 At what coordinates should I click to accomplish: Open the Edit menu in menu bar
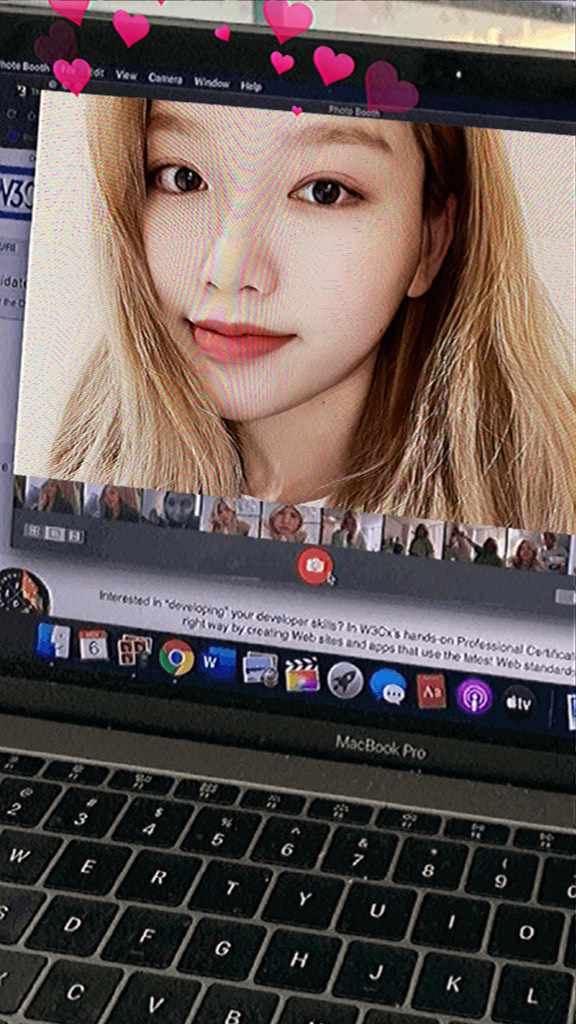96,72
